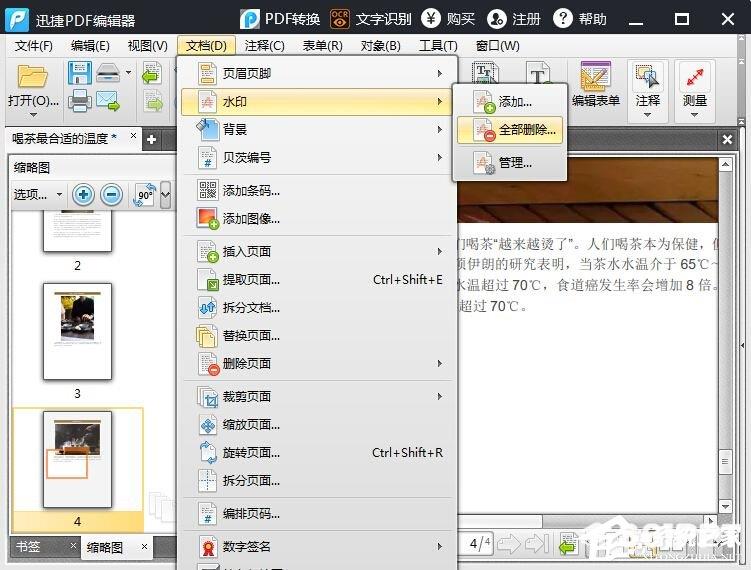
Task: Expand the Watermark (水印) submenu
Action: pos(317,102)
